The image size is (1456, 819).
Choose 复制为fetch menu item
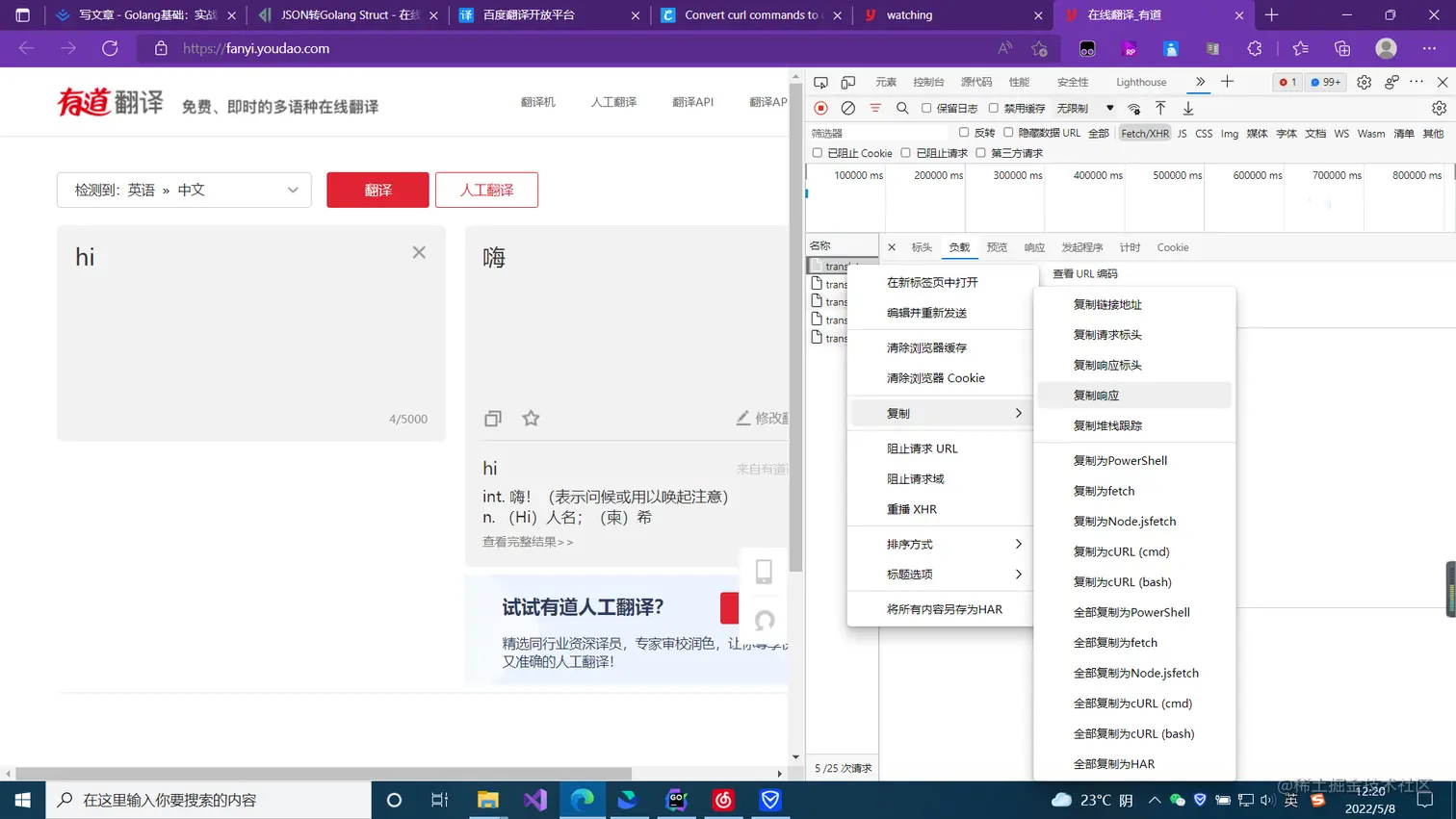click(x=1134, y=491)
